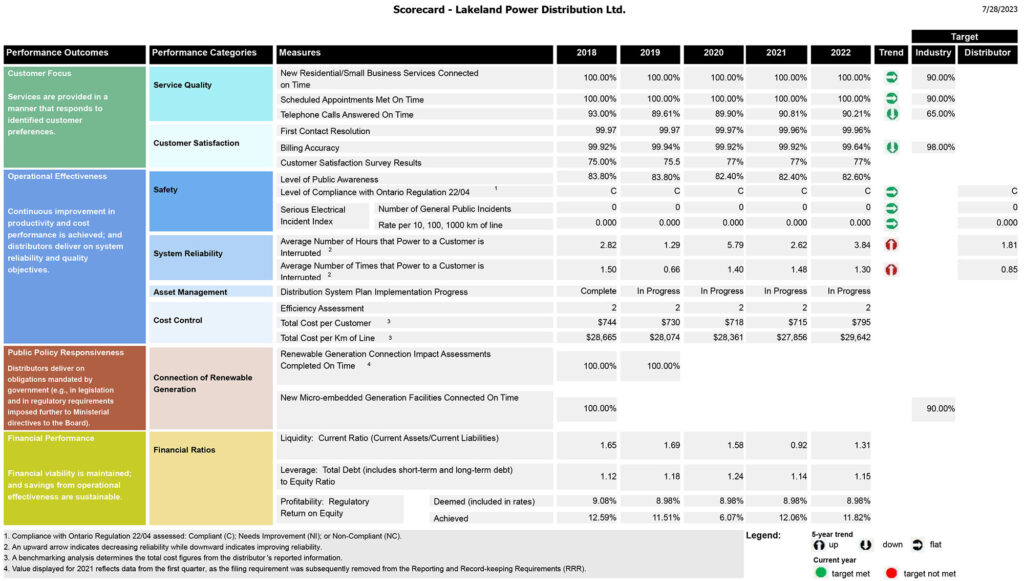Click the flat trend icon for Ontario Regulation 22/04 compliance
This screenshot has height=581, width=1024.
[x=891, y=192]
